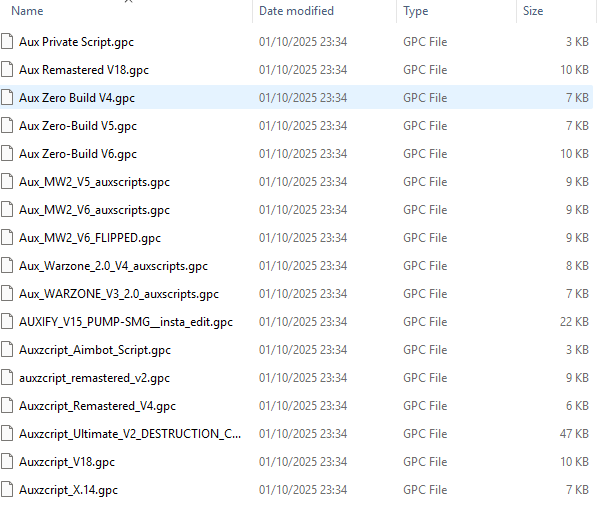Click the 8 KB size value
The width and height of the screenshot is (611, 517).
(x=577, y=266)
